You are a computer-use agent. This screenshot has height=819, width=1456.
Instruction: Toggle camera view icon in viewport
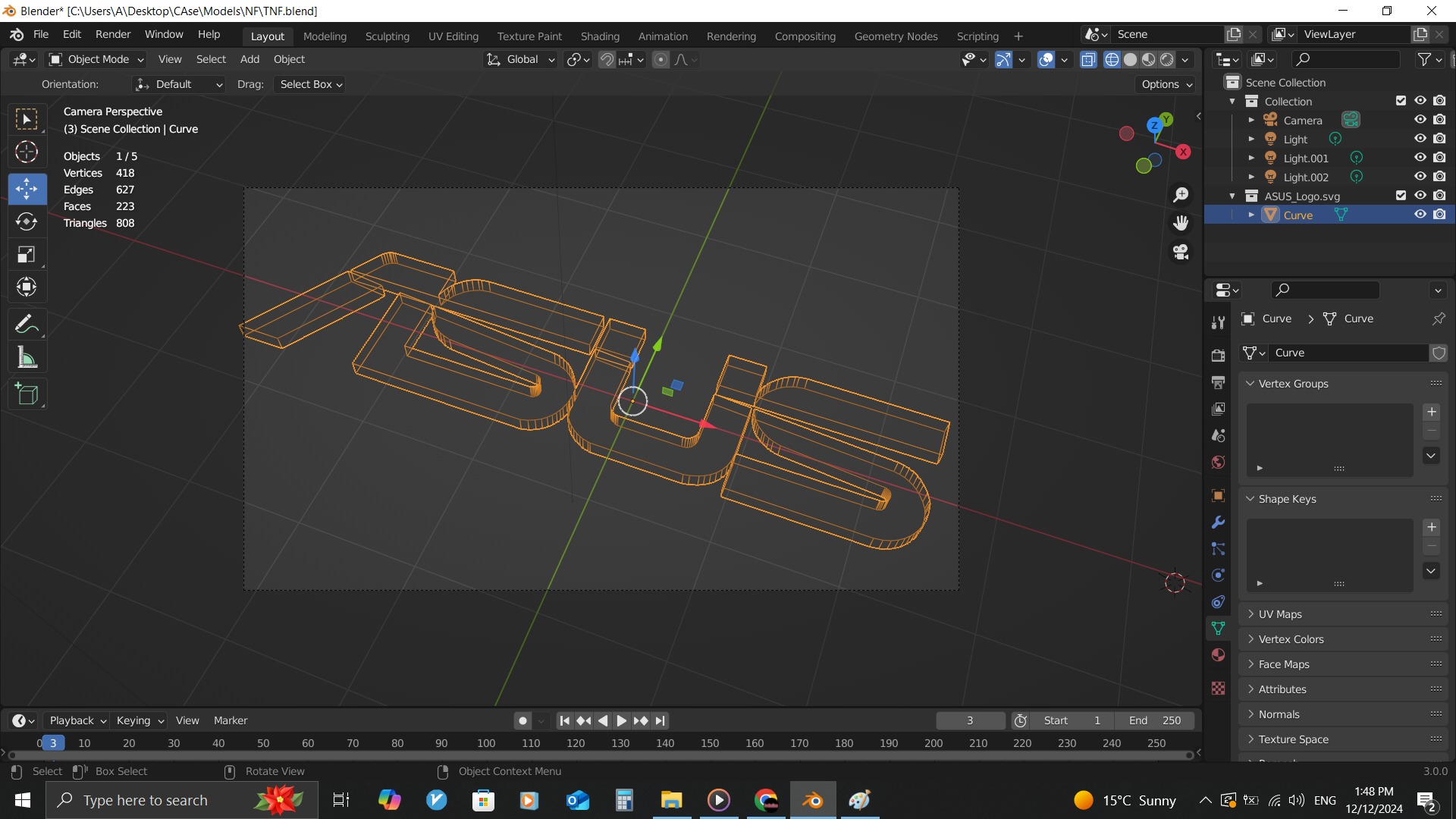(x=1181, y=252)
